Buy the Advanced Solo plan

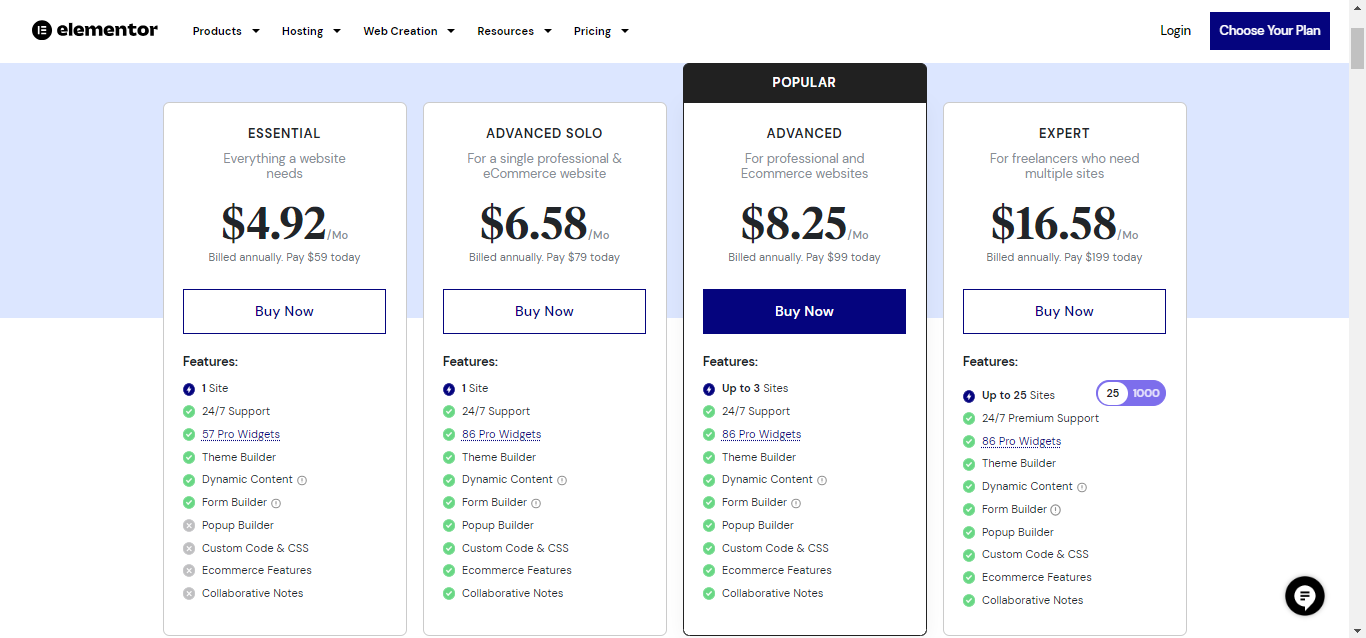[544, 311]
